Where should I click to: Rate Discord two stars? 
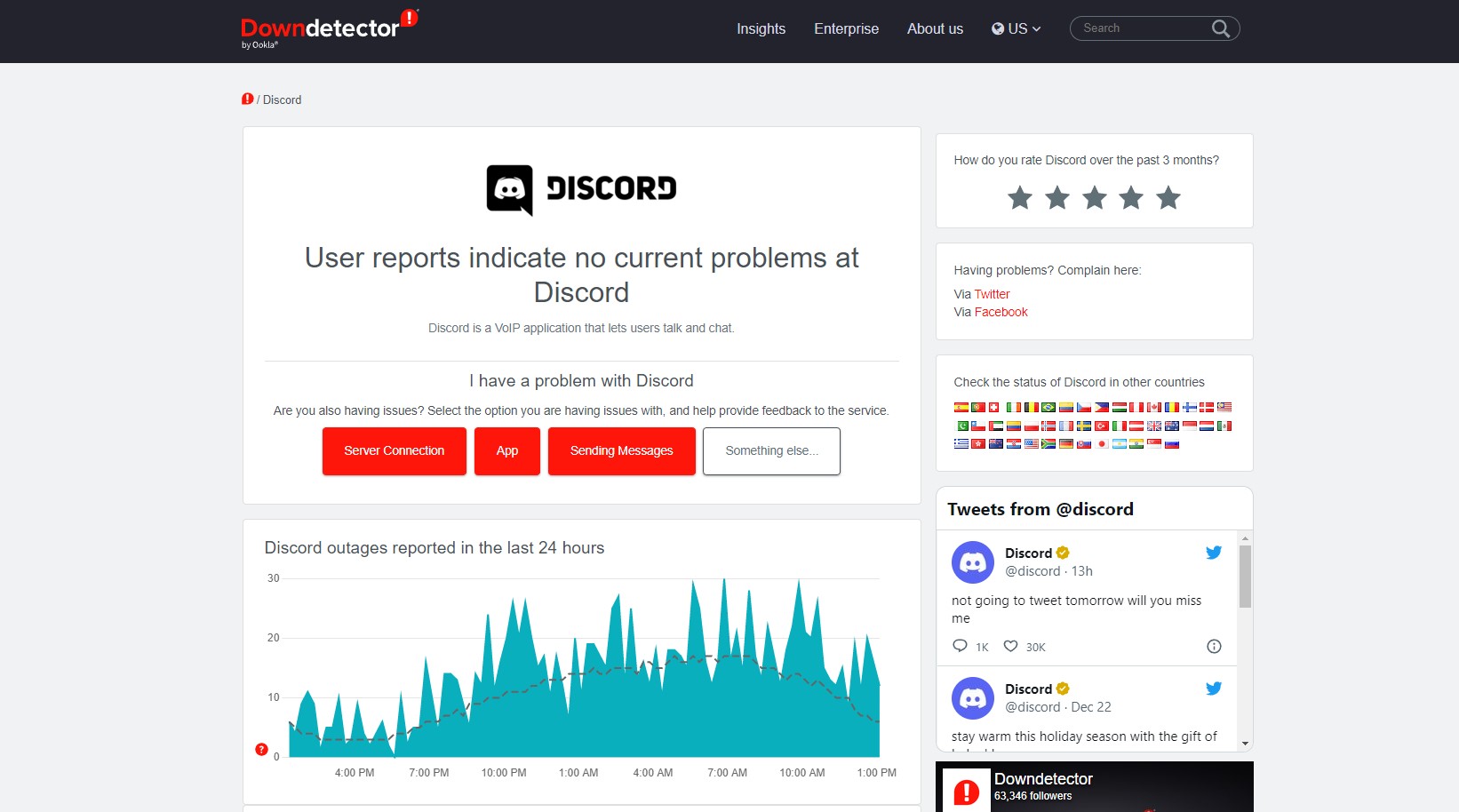coord(1057,197)
